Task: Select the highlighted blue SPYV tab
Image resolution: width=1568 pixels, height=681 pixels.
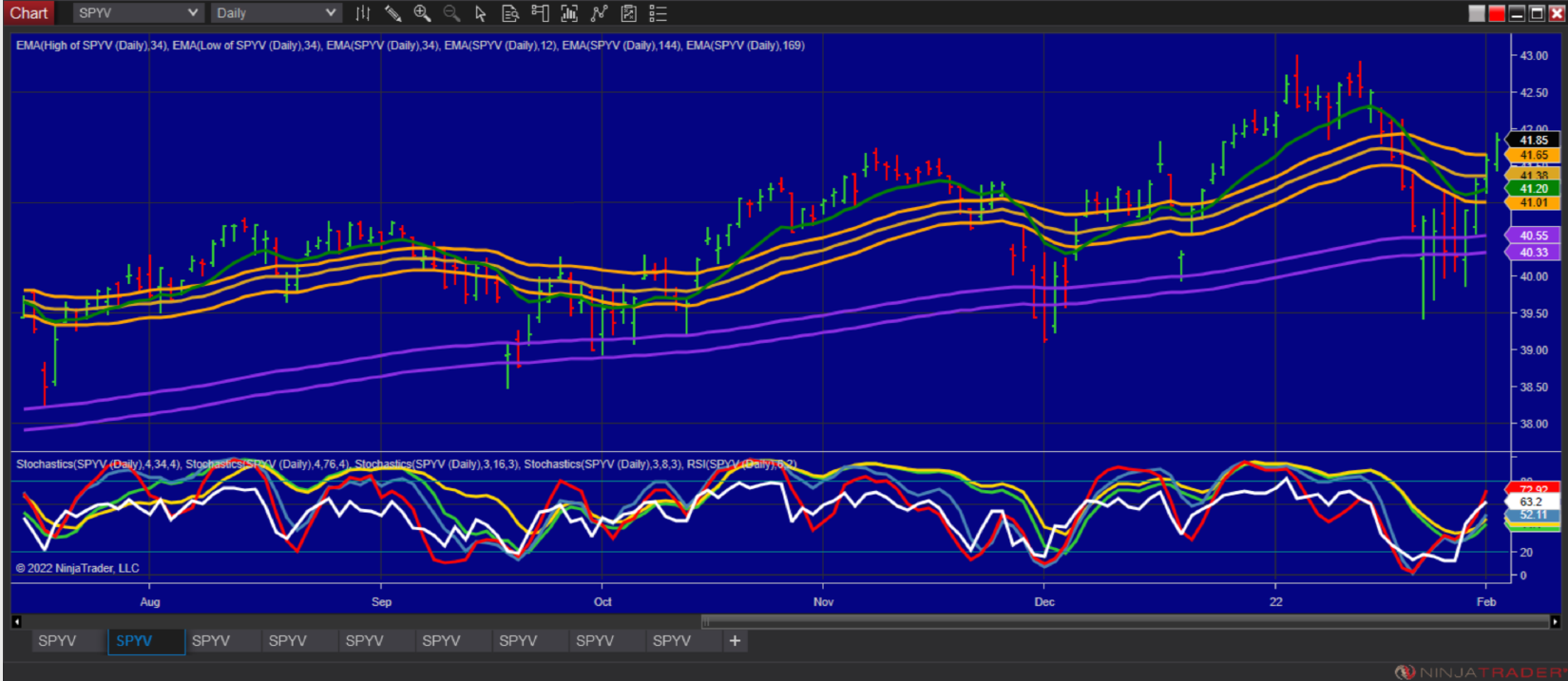Action: [145, 641]
